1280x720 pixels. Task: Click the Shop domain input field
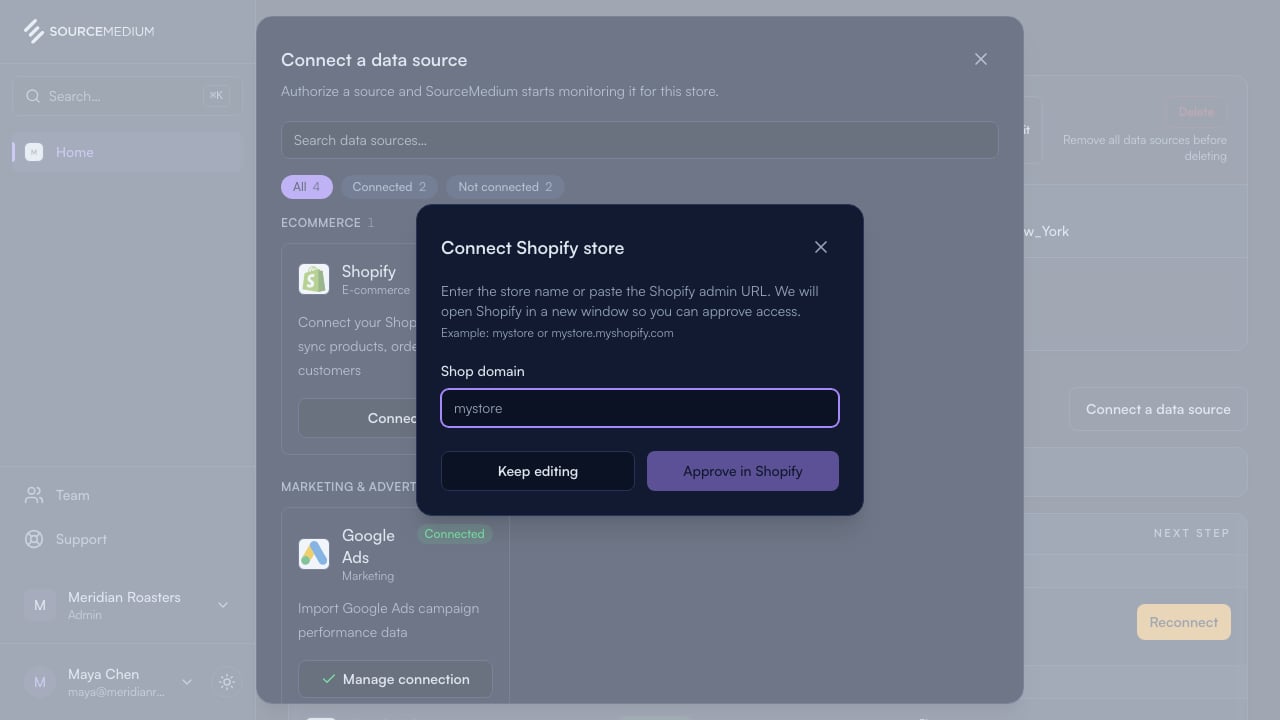[640, 408]
